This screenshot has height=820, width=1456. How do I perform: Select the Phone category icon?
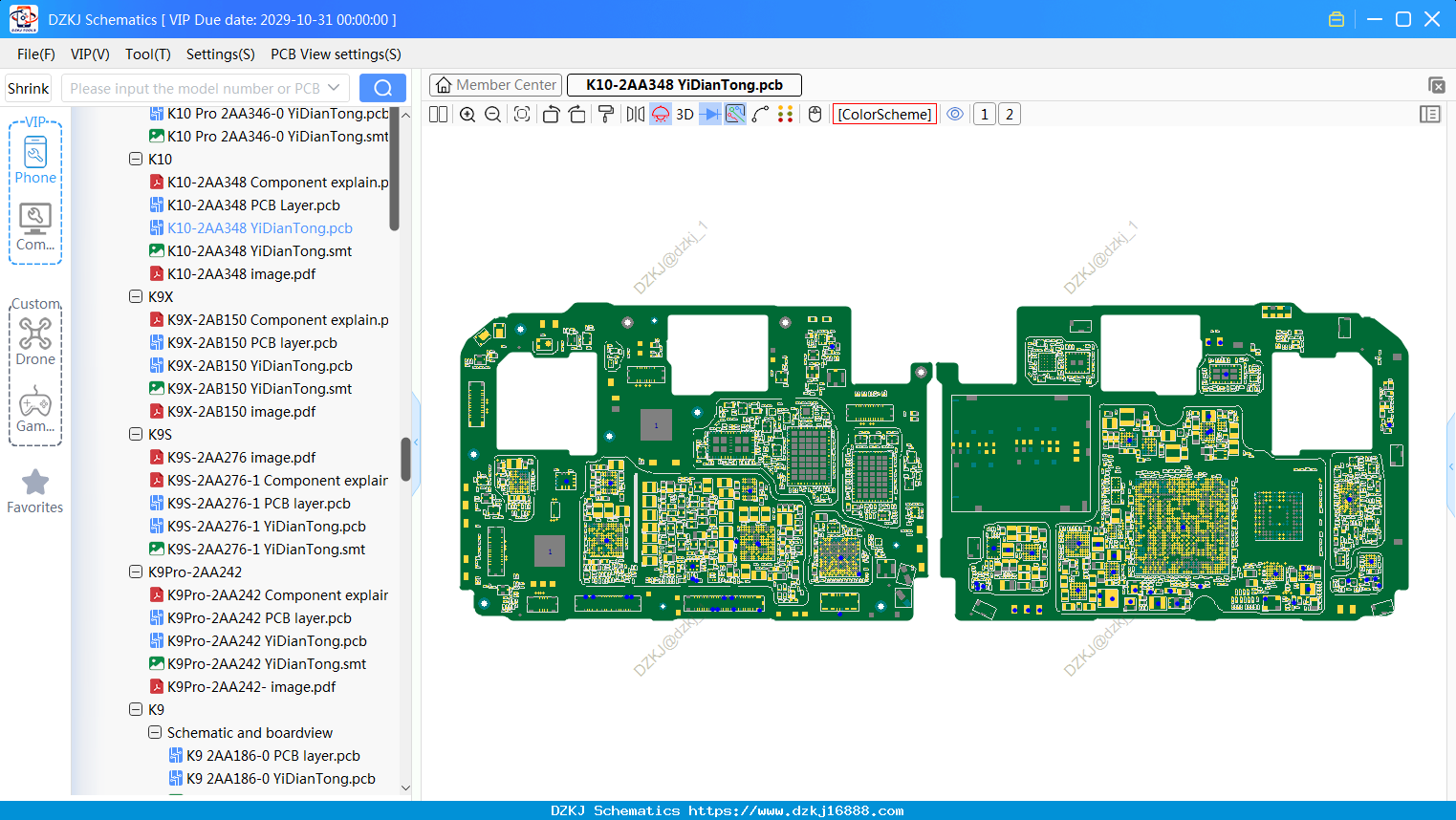(35, 159)
